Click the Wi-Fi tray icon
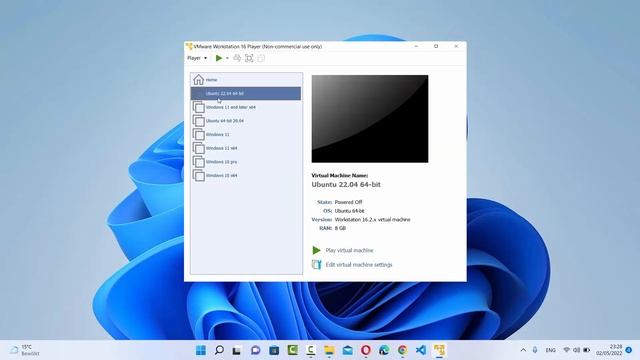 (567, 350)
